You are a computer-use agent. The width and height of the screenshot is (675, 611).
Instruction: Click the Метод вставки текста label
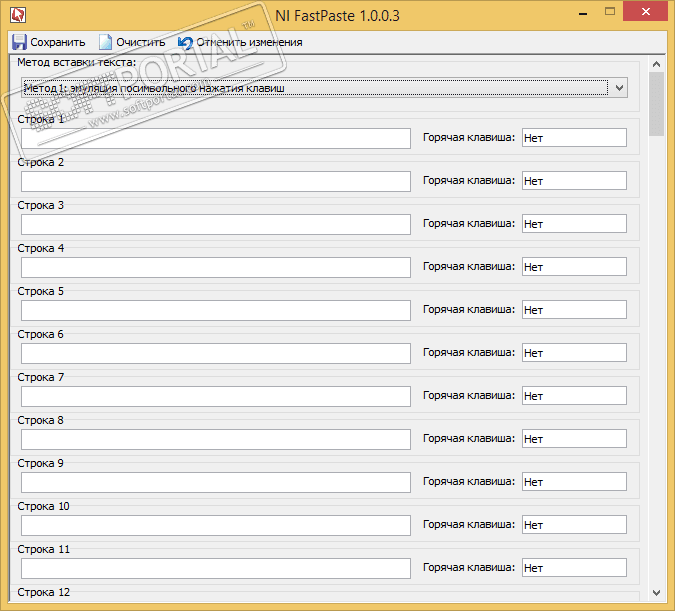click(x=77, y=62)
